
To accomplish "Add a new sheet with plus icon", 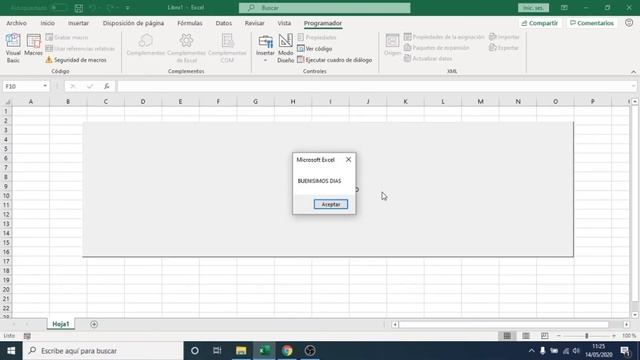I will pyautogui.click(x=94, y=324).
